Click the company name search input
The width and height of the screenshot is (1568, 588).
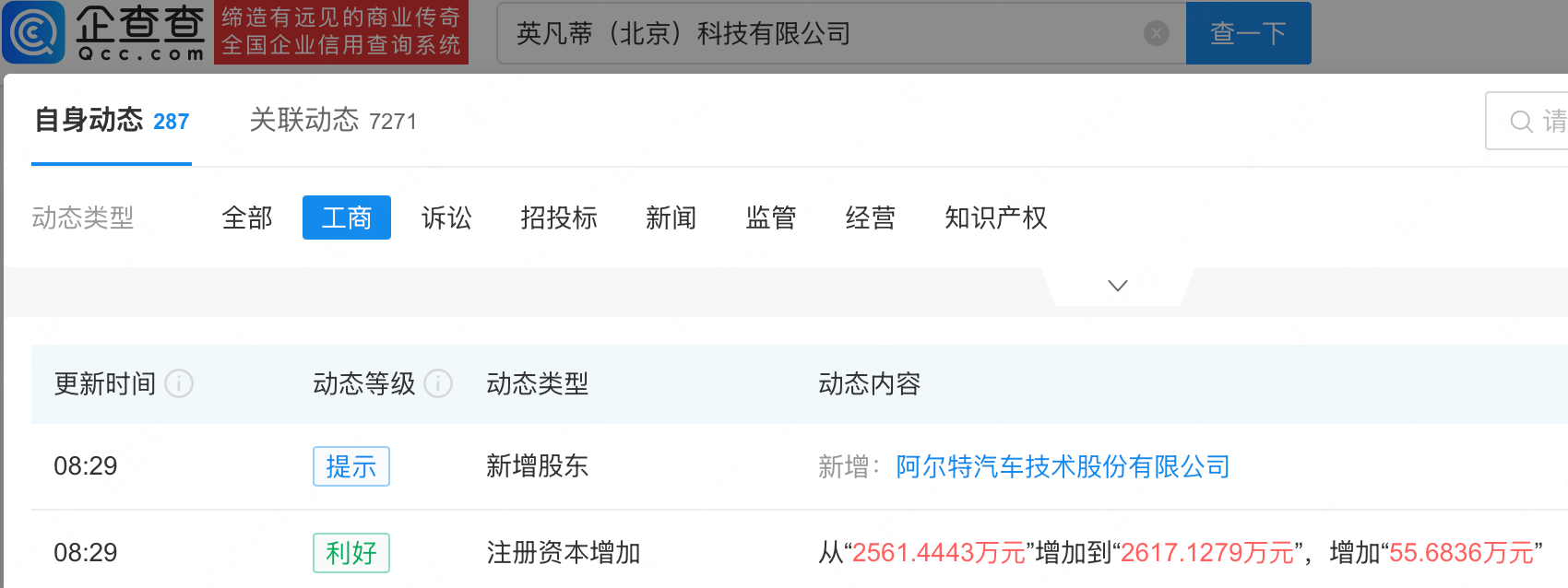821,34
